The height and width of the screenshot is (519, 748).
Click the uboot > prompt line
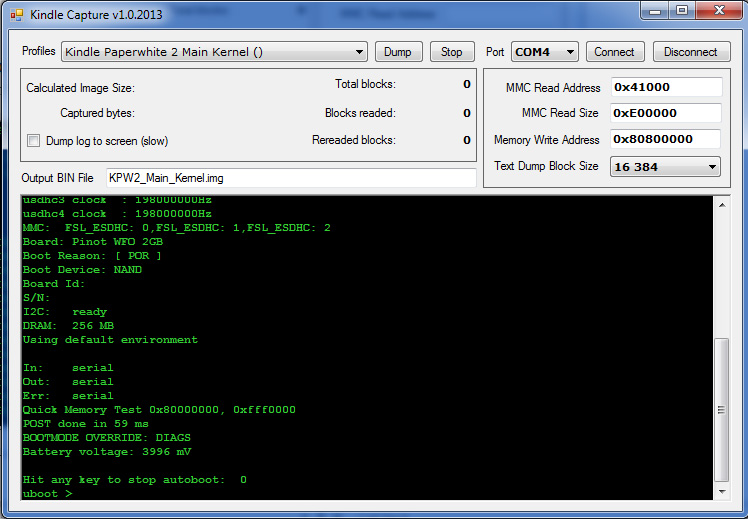[47, 493]
